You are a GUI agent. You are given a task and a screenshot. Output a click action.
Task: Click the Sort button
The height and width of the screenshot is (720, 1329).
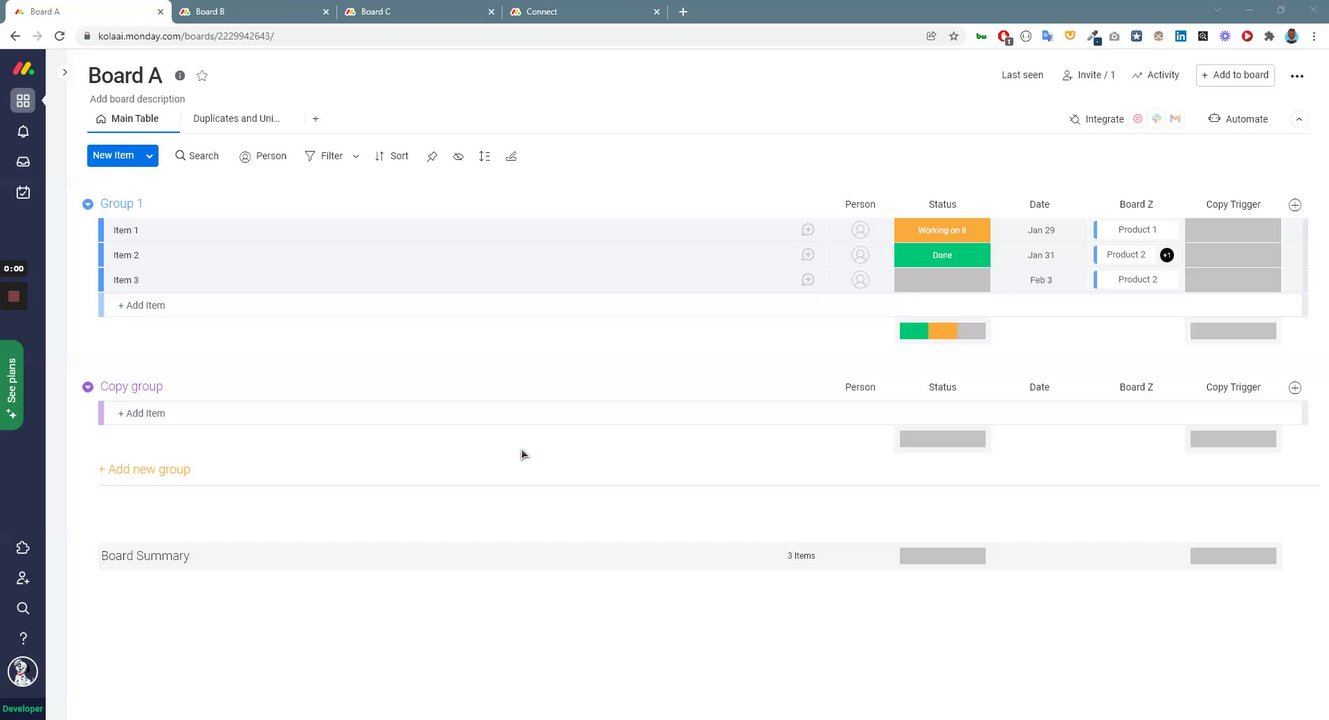pyautogui.click(x=391, y=156)
